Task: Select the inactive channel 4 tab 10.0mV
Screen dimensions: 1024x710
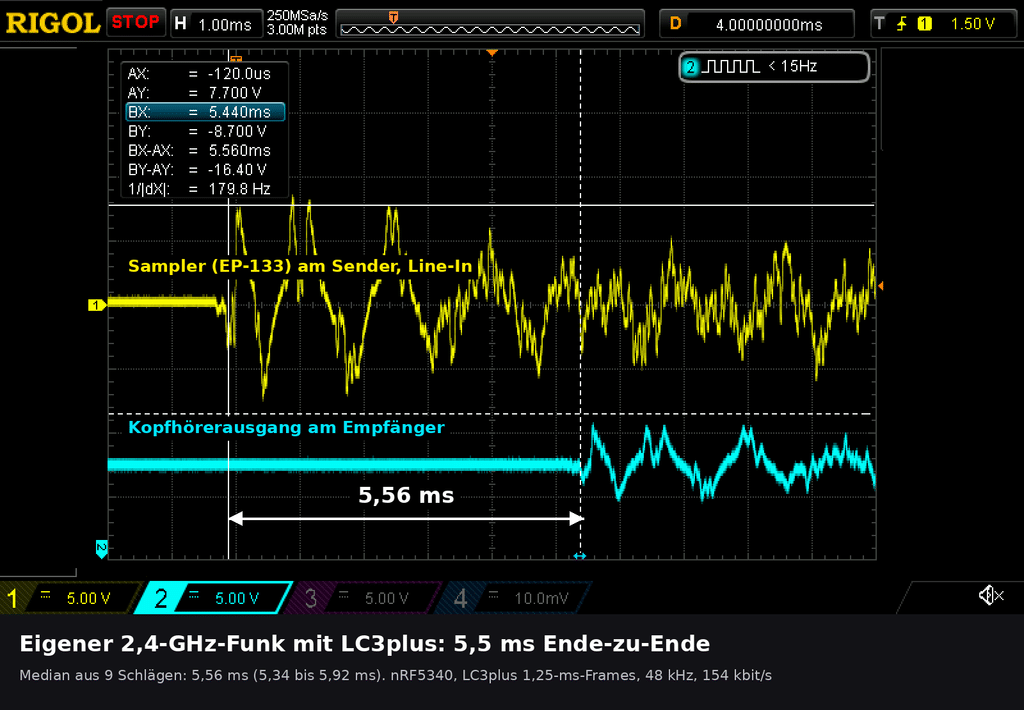Action: point(513,598)
